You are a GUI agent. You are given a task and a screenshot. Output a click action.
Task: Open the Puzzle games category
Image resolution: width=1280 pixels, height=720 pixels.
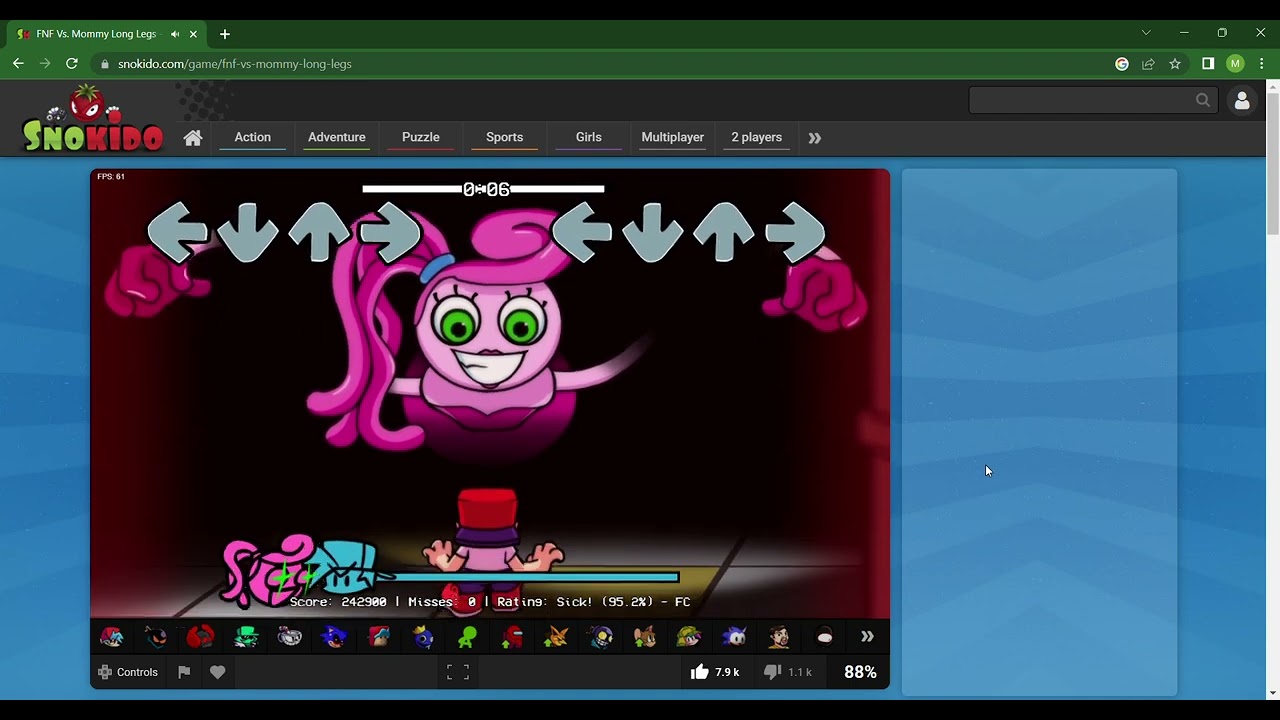(x=421, y=137)
